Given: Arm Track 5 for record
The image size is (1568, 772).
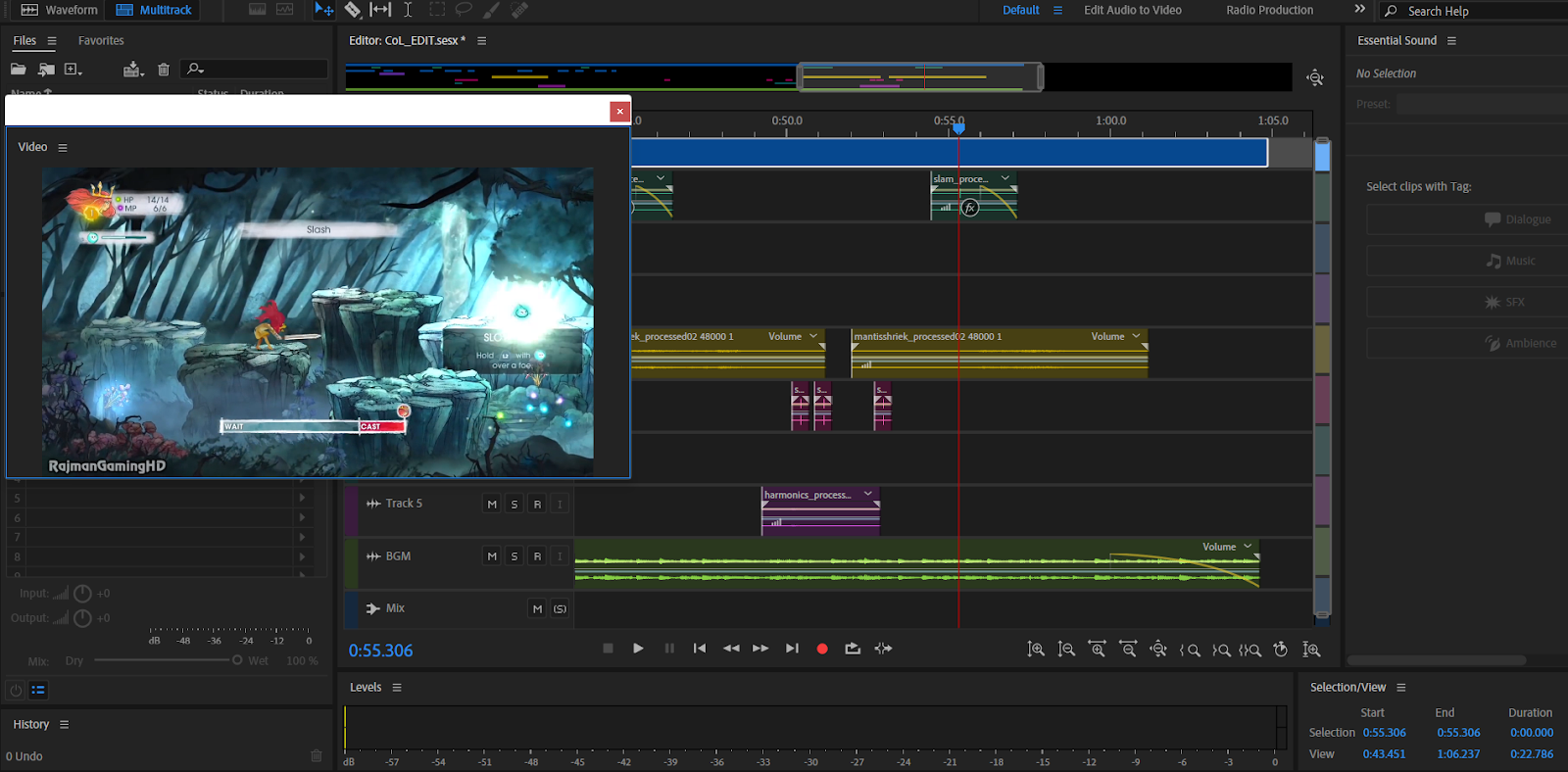Looking at the screenshot, I should coord(537,504).
